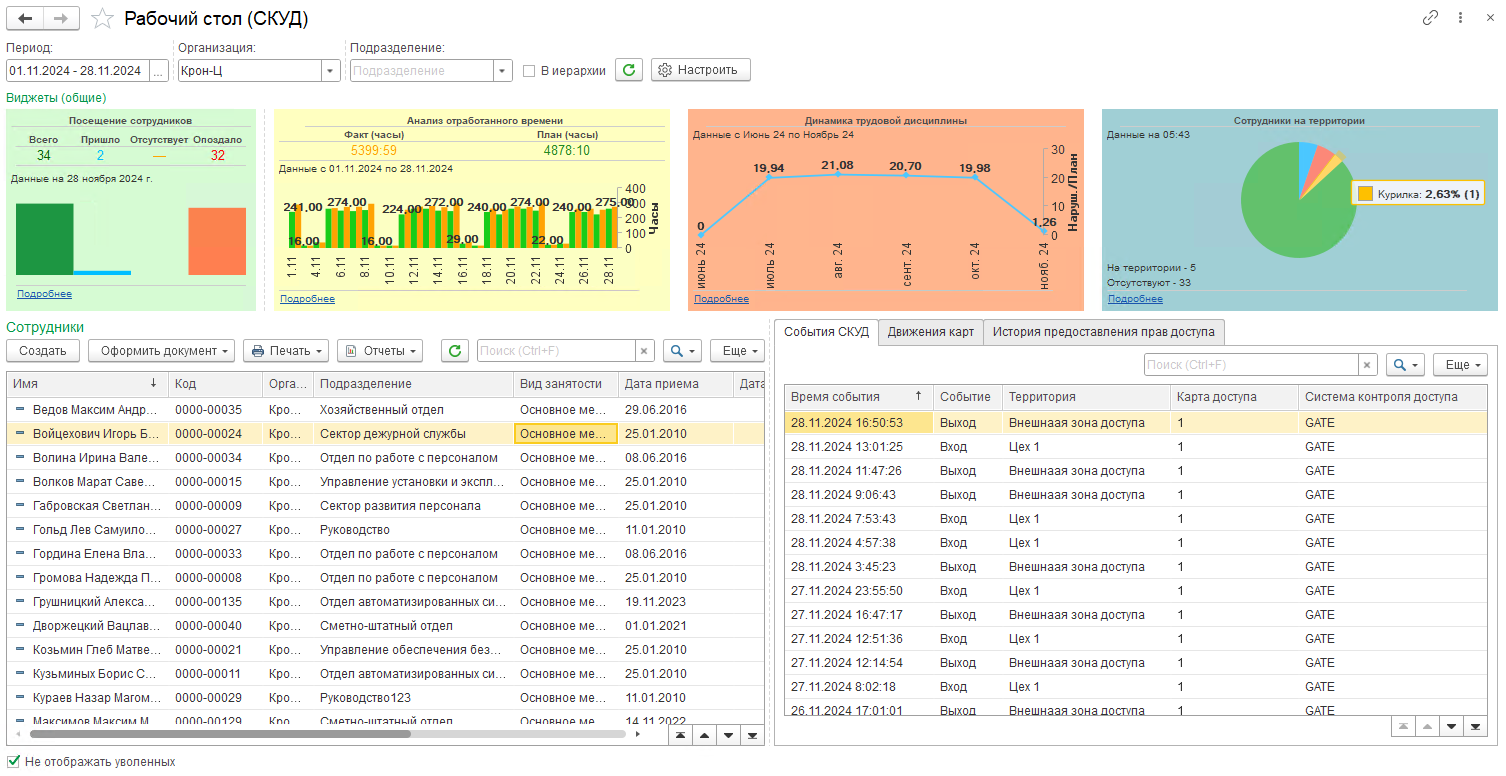Image resolution: width=1506 pixels, height=776 pixels.
Task: Expand the Отчеты dropdown menu
Action: 380,351
